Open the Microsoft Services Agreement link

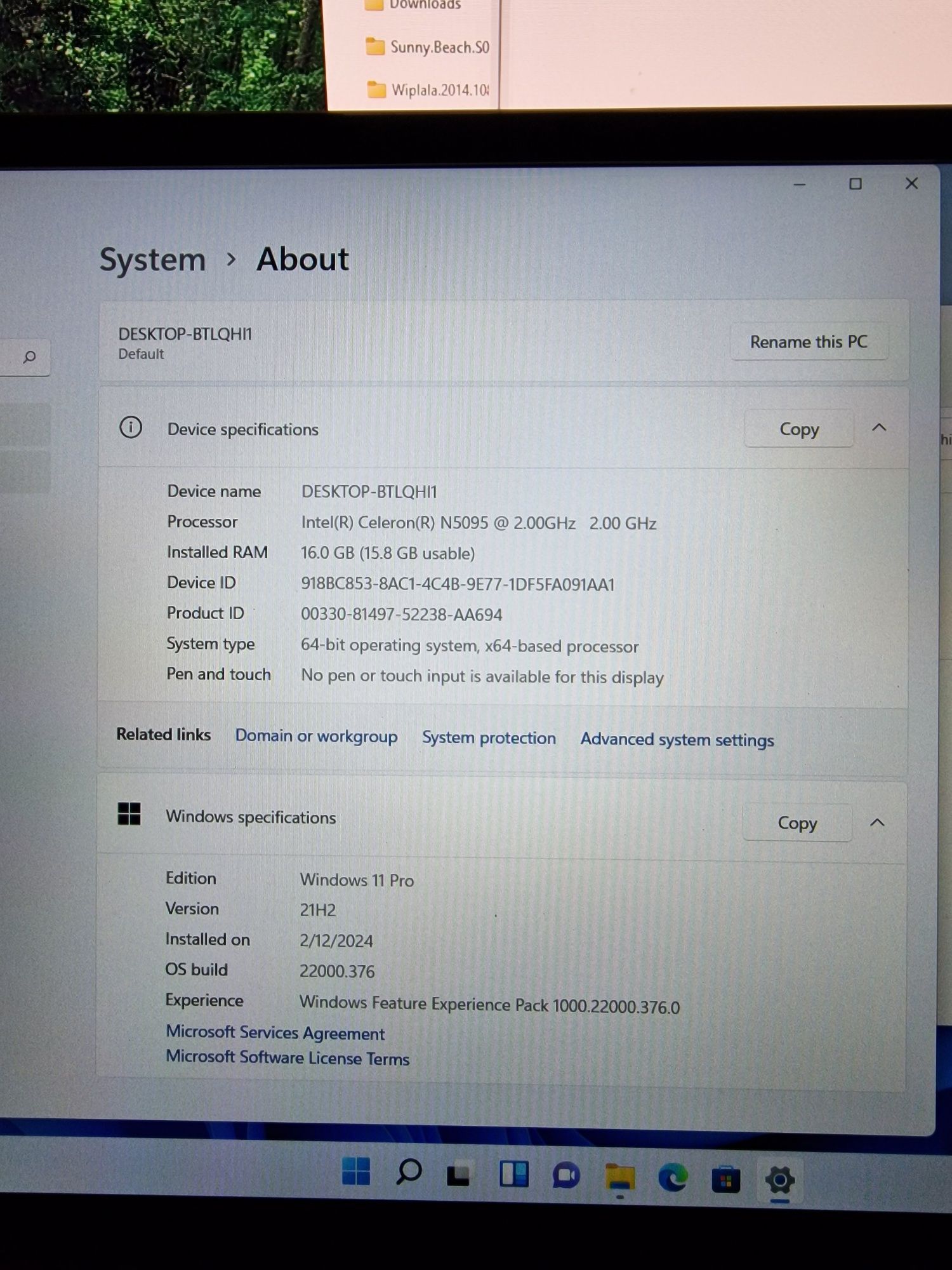point(275,1033)
